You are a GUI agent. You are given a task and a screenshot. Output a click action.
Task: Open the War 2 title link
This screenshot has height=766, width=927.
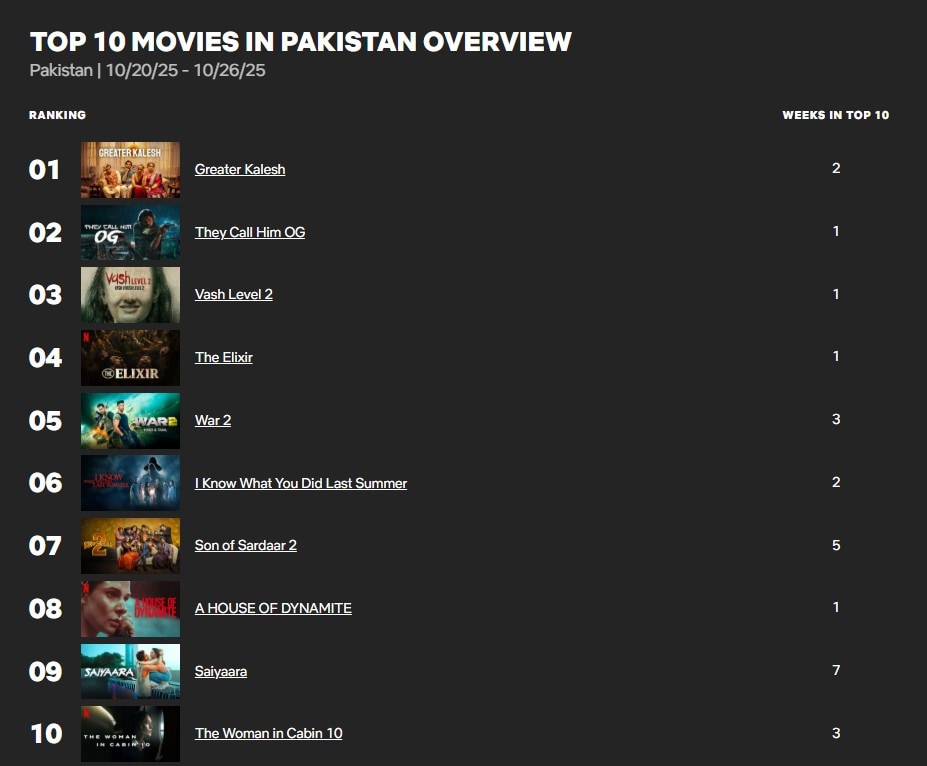[x=213, y=420]
